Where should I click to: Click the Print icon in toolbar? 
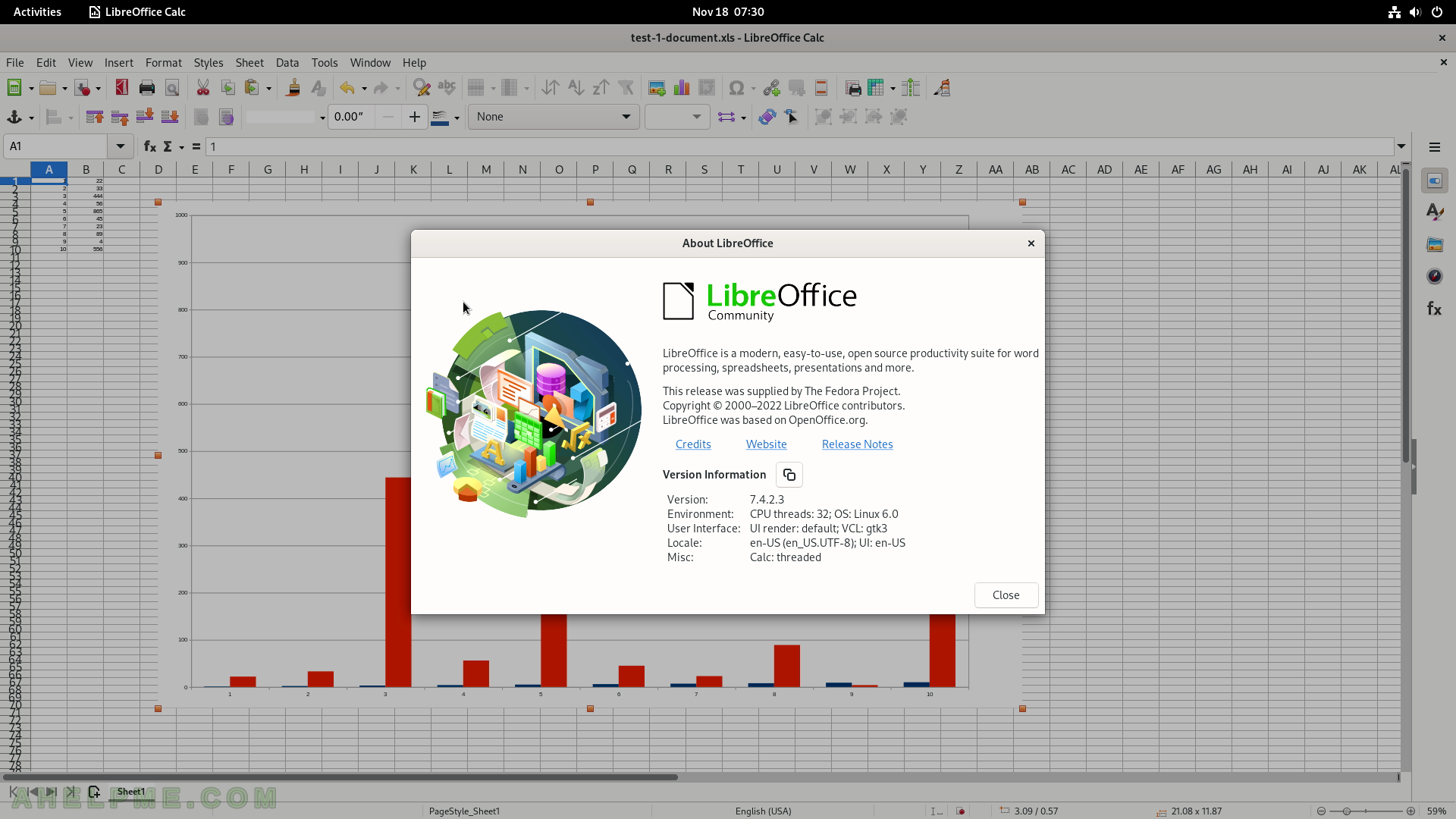[147, 88]
